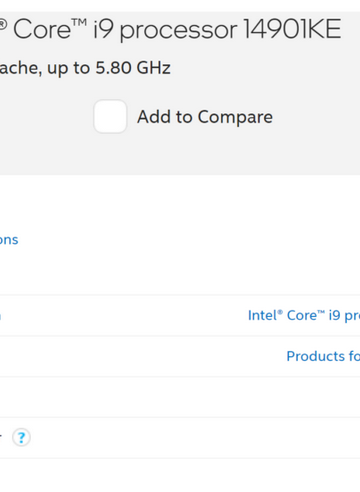Viewport: 360px width, 492px height.
Task: Click the 'ache,' cache text in subtitle
Action: point(21,68)
